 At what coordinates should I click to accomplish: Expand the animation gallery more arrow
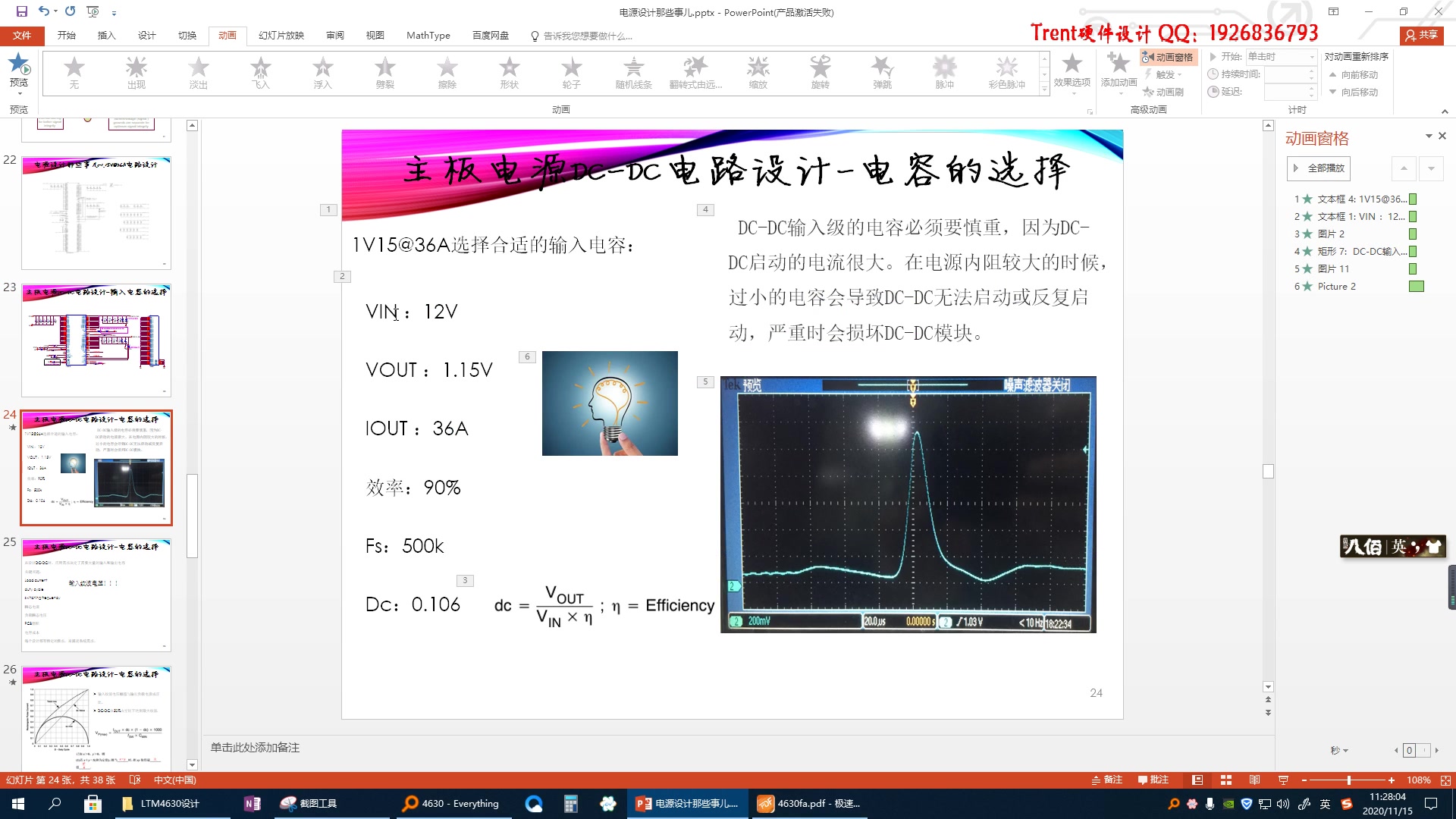pos(1044,89)
